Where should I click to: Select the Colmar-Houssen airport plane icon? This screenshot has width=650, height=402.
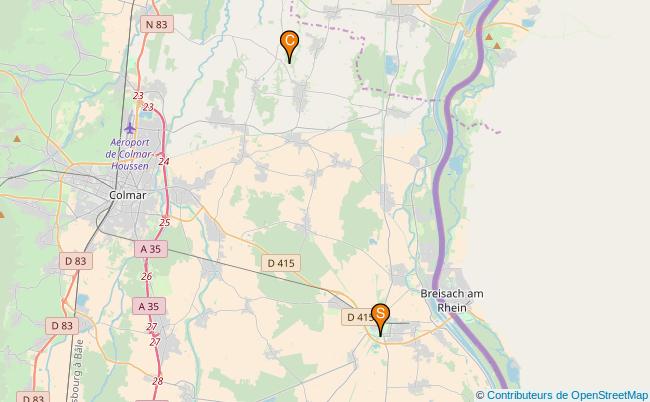point(130,128)
